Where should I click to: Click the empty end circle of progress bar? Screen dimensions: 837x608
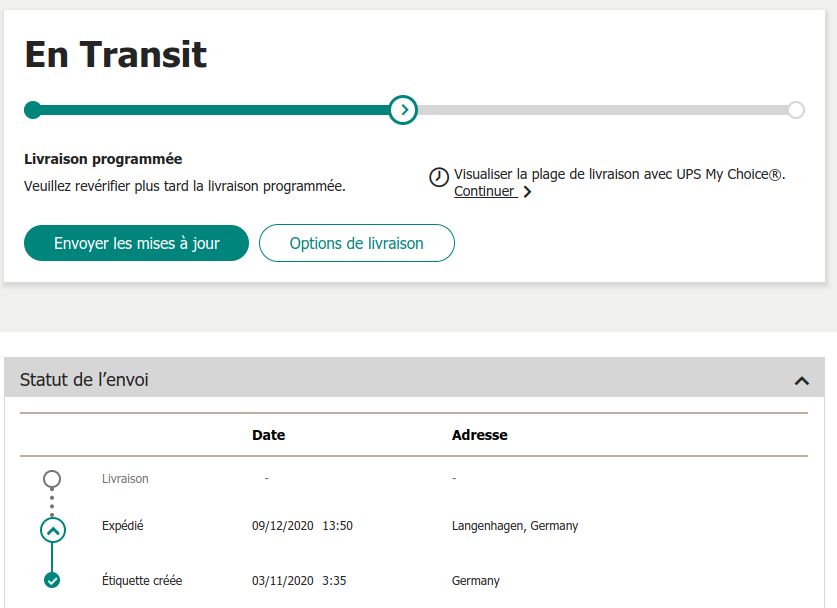pos(796,110)
